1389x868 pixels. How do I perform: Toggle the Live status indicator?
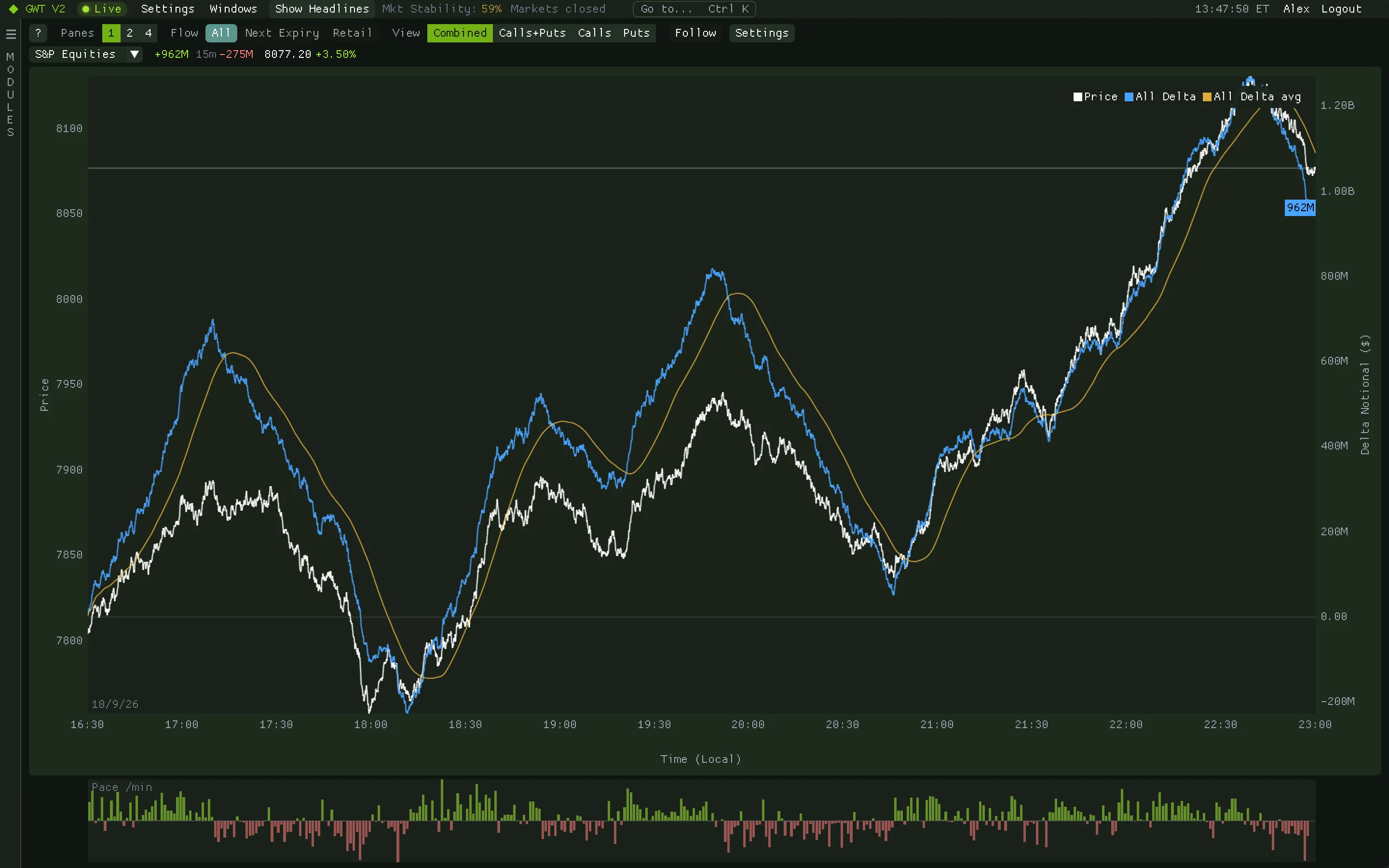[x=102, y=9]
